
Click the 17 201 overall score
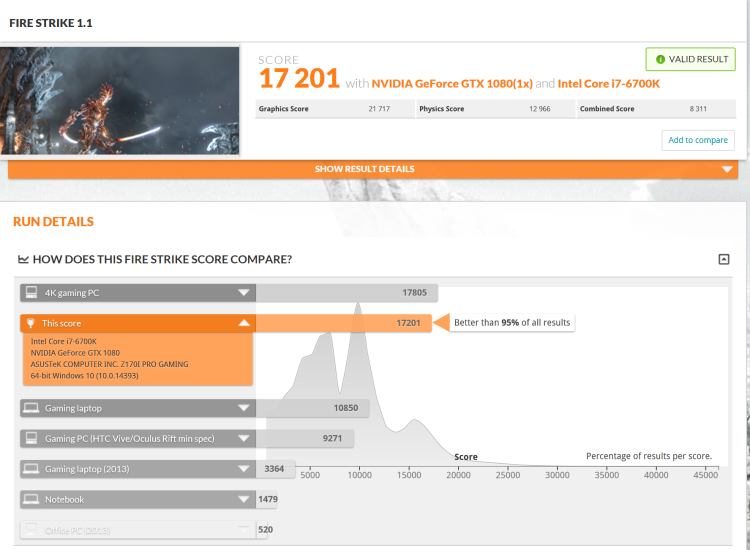tap(299, 78)
